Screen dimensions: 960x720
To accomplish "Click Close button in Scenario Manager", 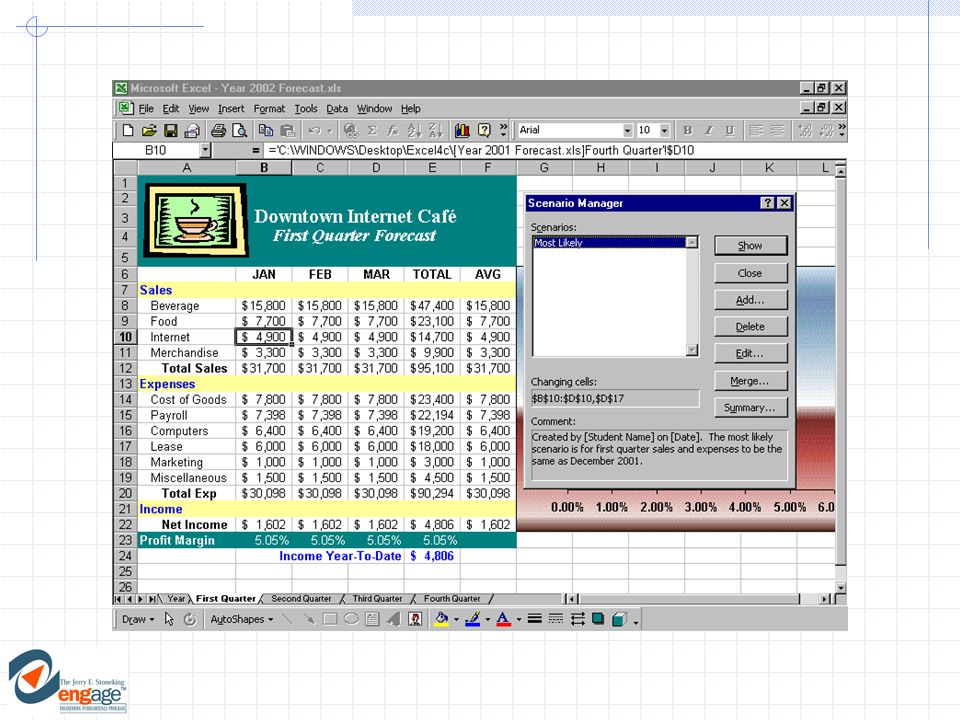I will [750, 273].
